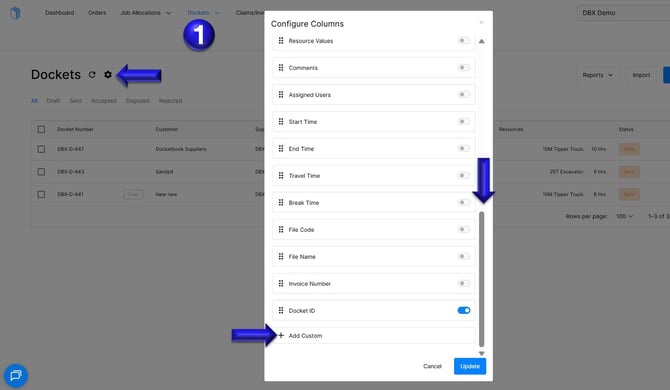Enable the Invoice Number column toggle
This screenshot has height=390, width=670.
tap(464, 283)
